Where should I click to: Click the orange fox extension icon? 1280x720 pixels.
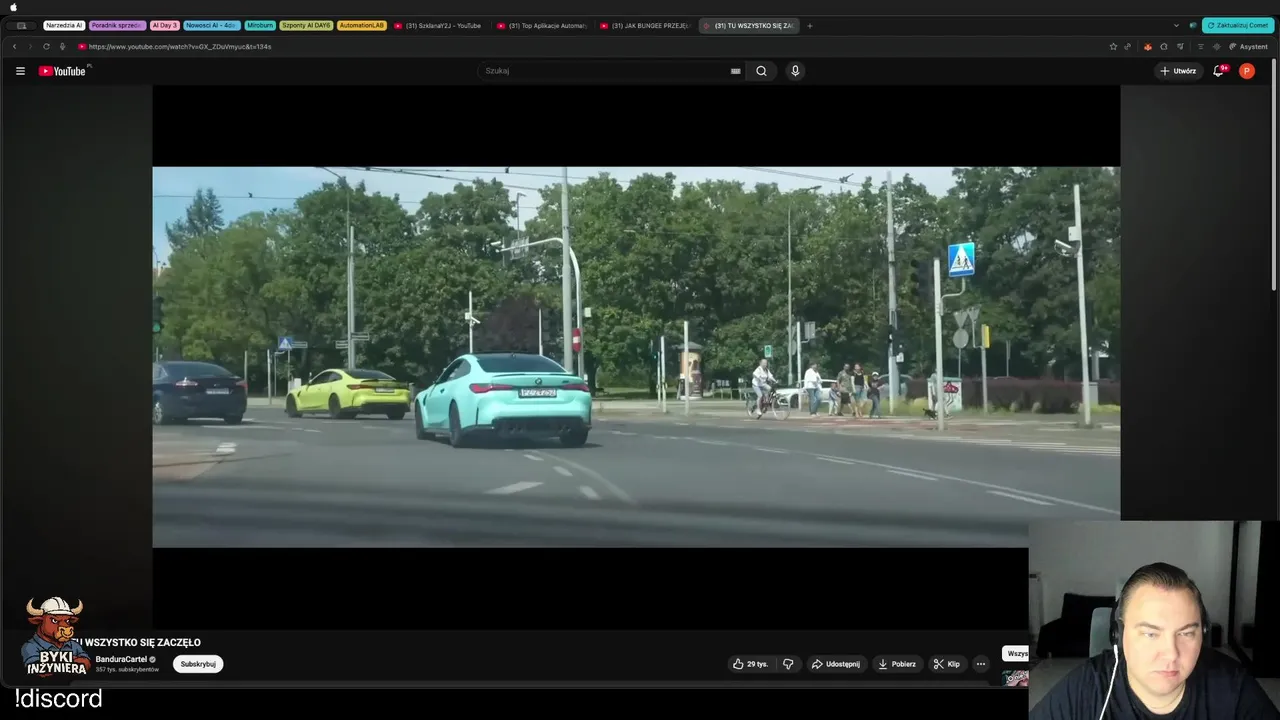(x=1147, y=47)
